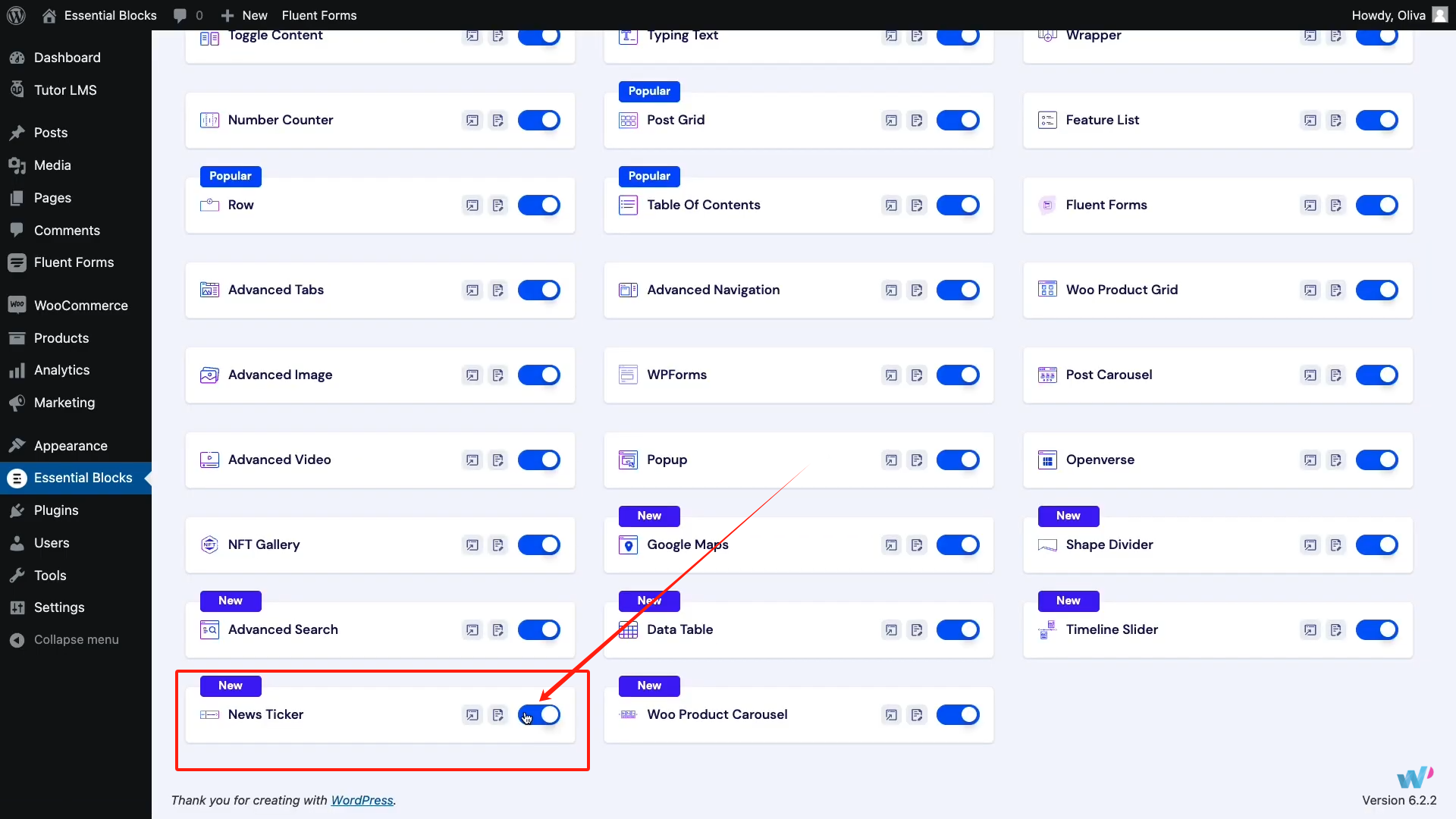This screenshot has width=1456, height=819.
Task: Open the Feature List documentation icon
Action: [x=1335, y=121]
